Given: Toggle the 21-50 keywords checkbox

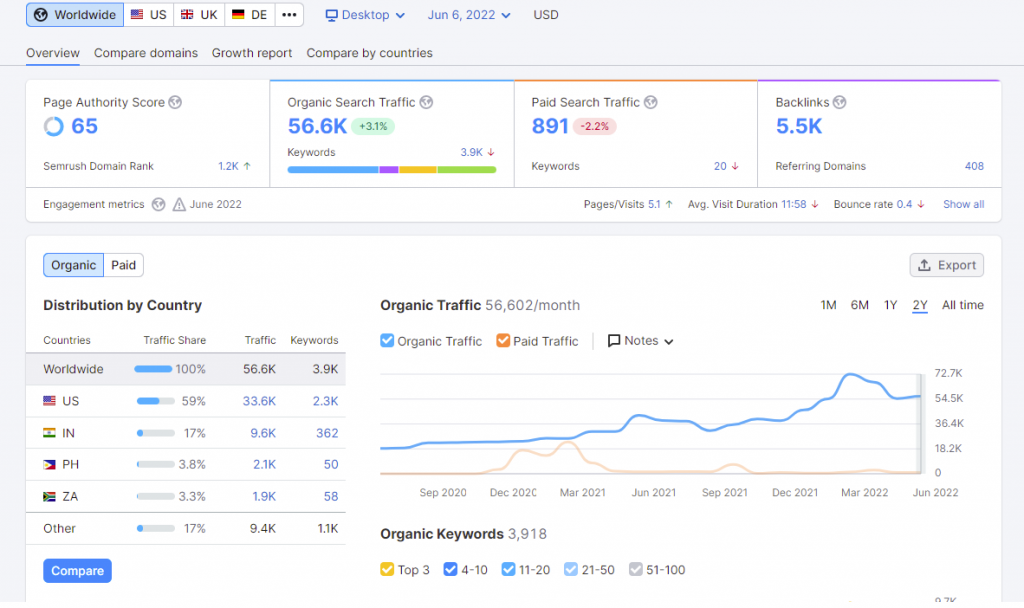Looking at the screenshot, I should (571, 569).
